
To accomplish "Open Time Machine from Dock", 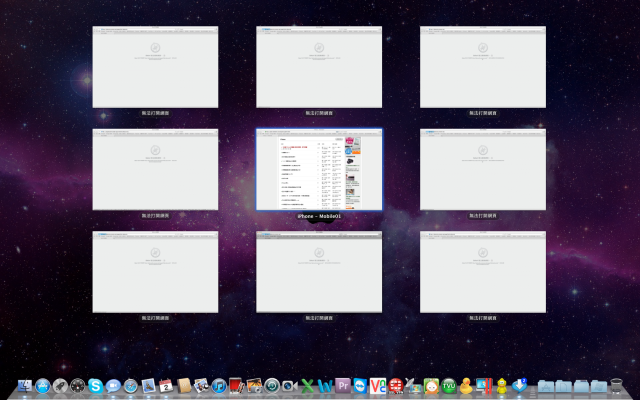I will [272, 385].
